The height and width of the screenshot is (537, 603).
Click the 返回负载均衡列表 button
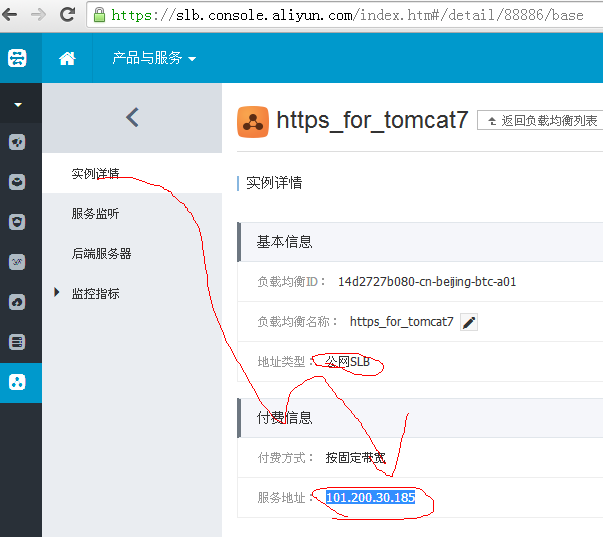(x=540, y=121)
